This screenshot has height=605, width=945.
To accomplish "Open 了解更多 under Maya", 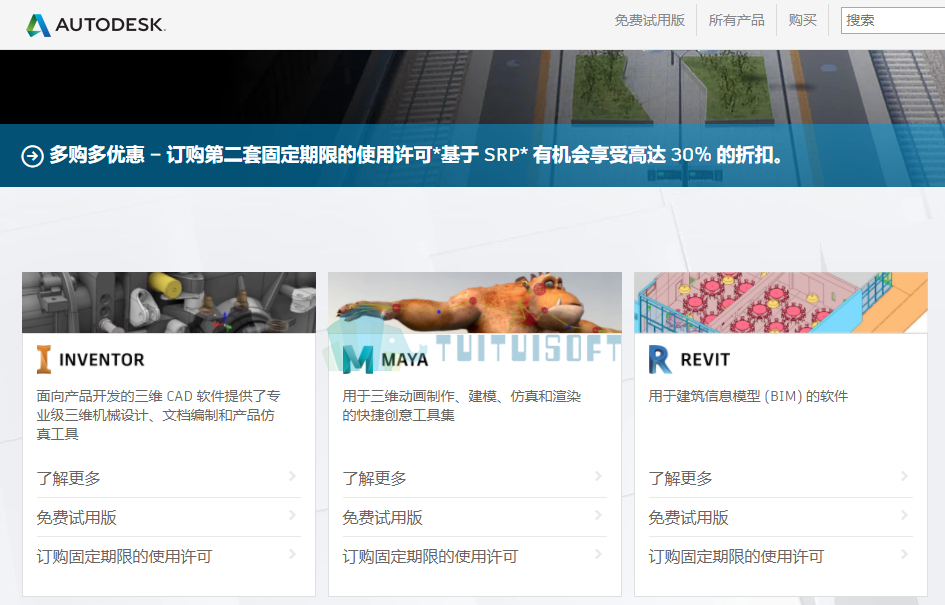I will (x=475, y=478).
